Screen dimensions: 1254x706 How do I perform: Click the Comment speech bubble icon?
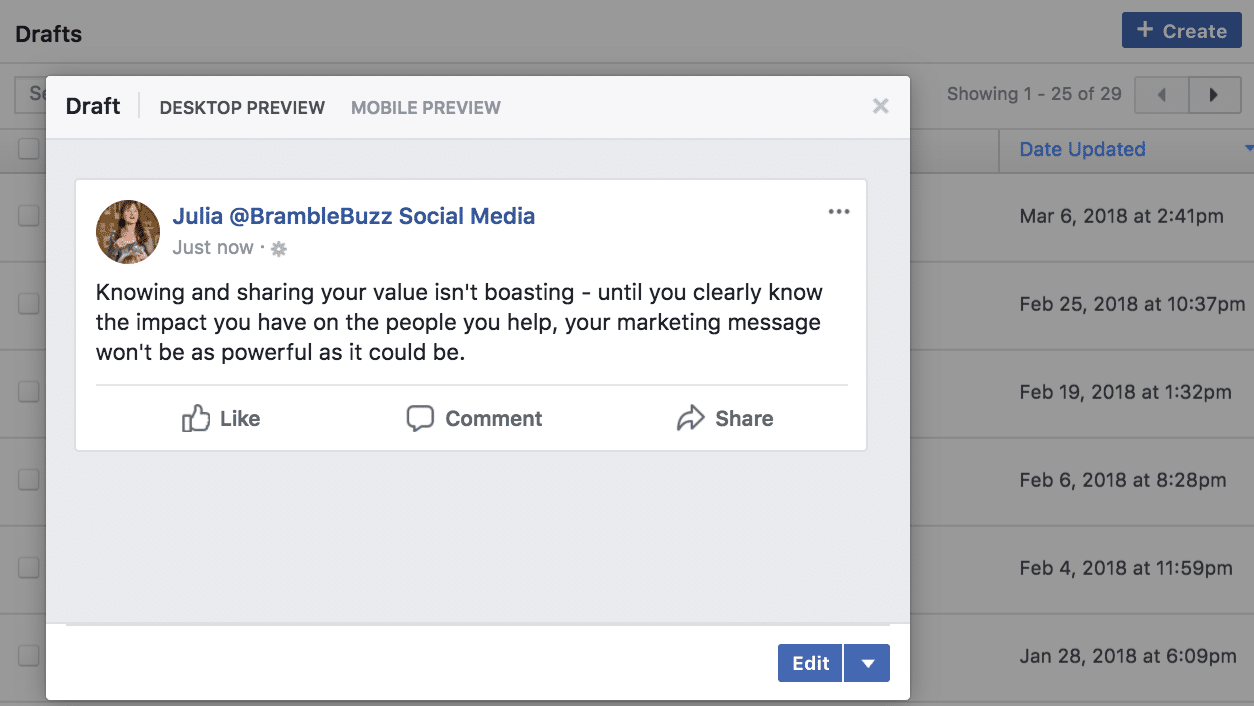420,418
